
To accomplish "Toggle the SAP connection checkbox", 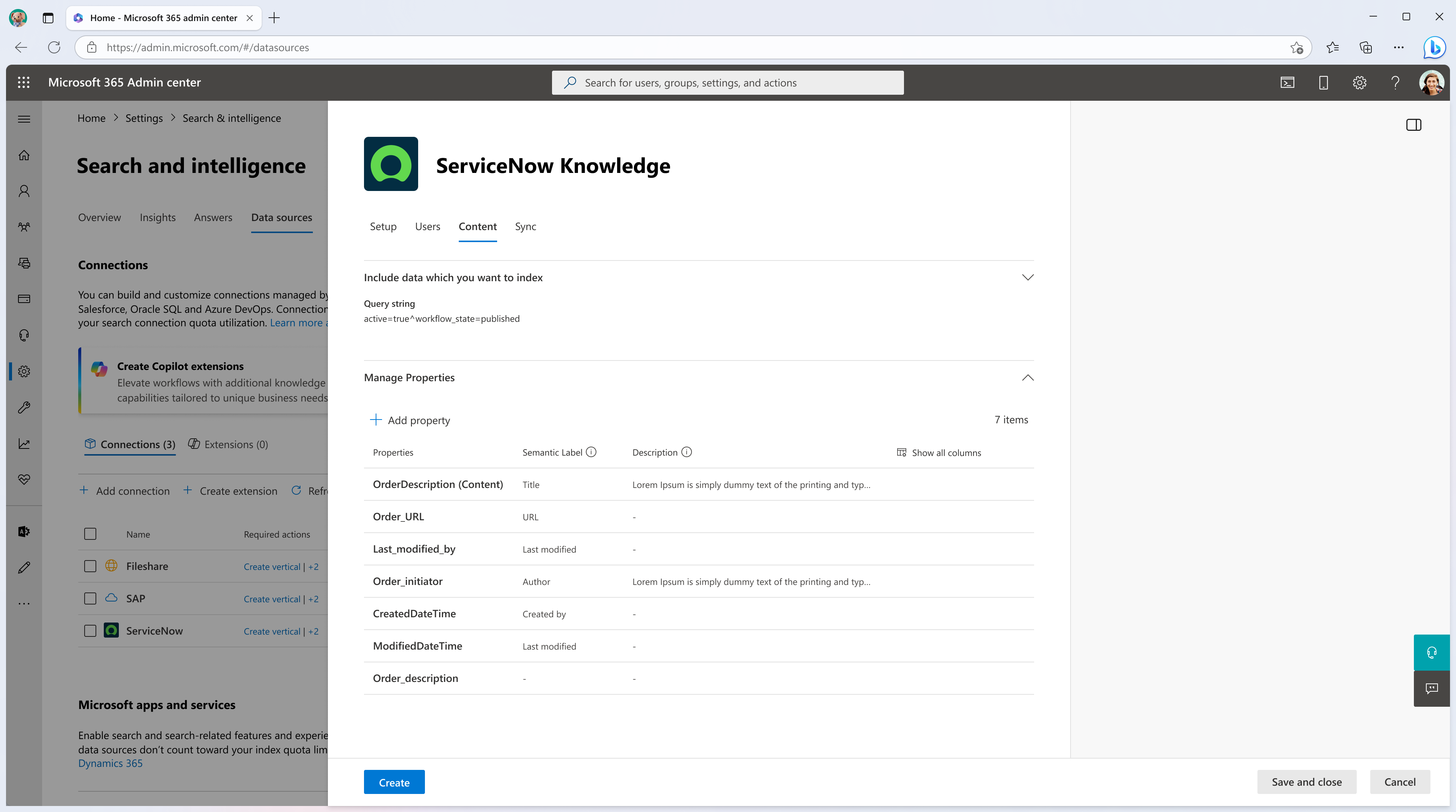I will click(x=90, y=598).
